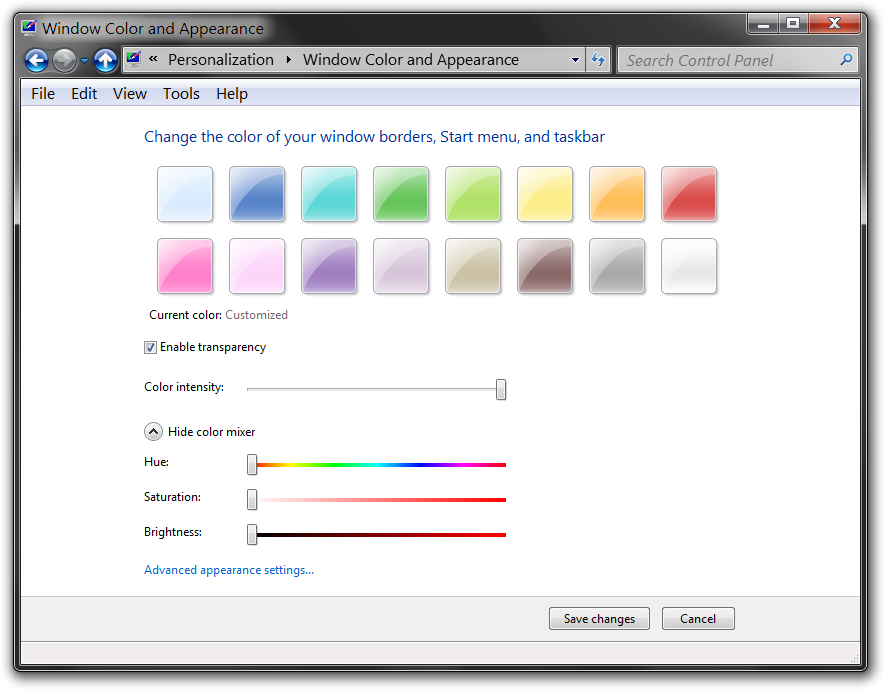Click the double chevron in address bar
Viewport: 885px width, 691px height.
153,59
